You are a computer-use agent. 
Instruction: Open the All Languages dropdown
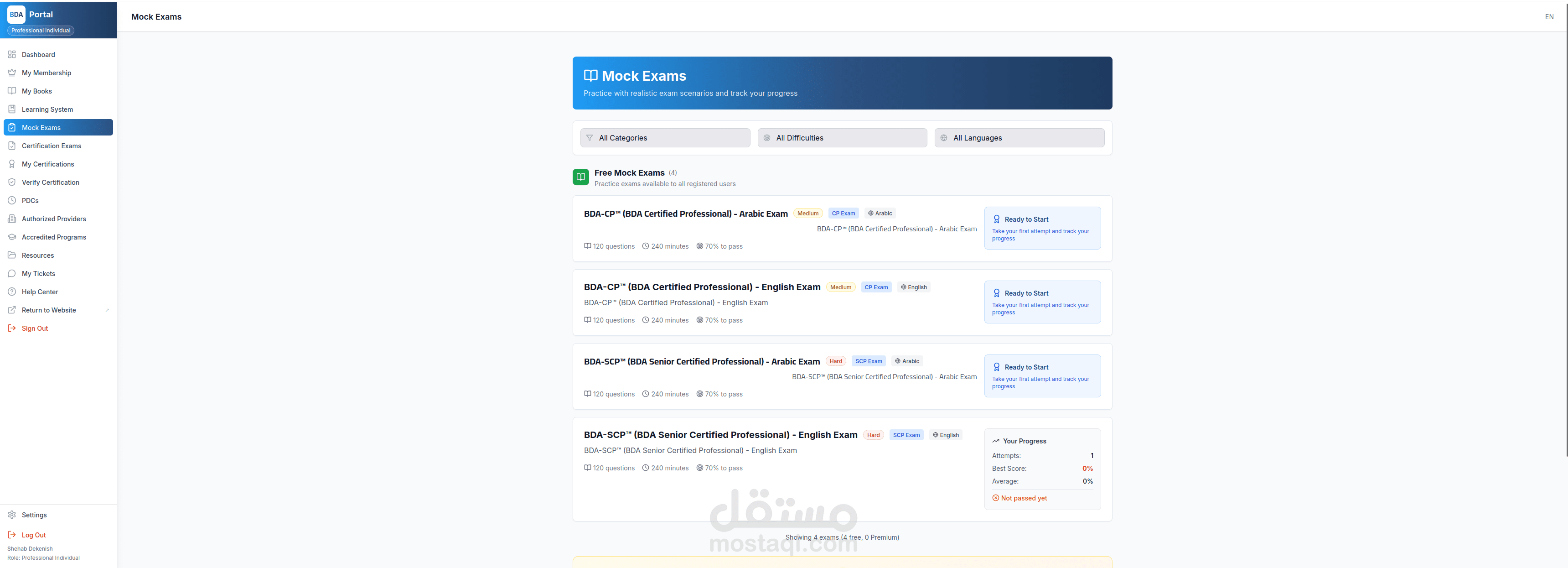pos(1019,138)
